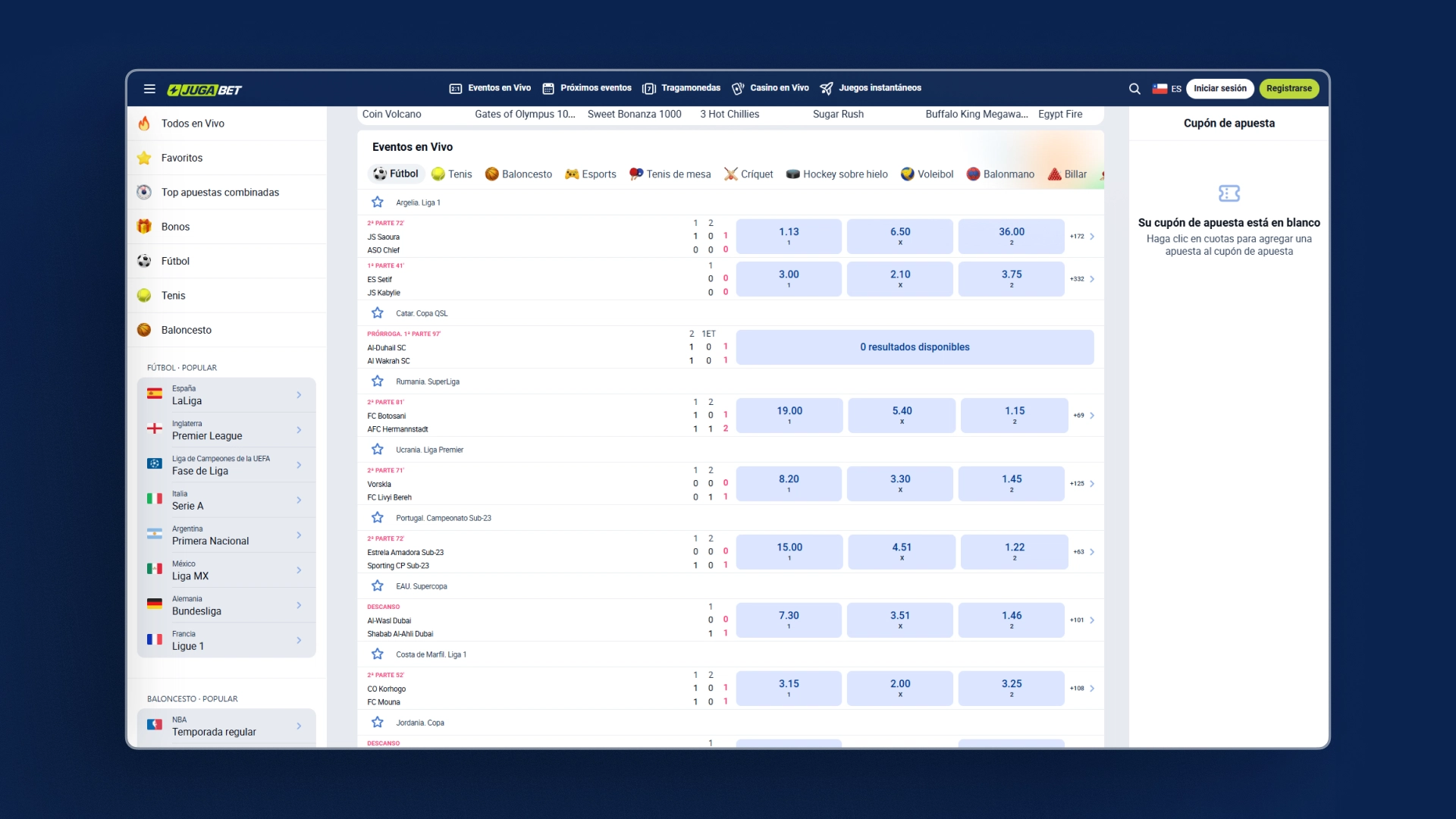1456x819 pixels.
Task: Favorite the EAU Supercopa star
Action: point(378,586)
